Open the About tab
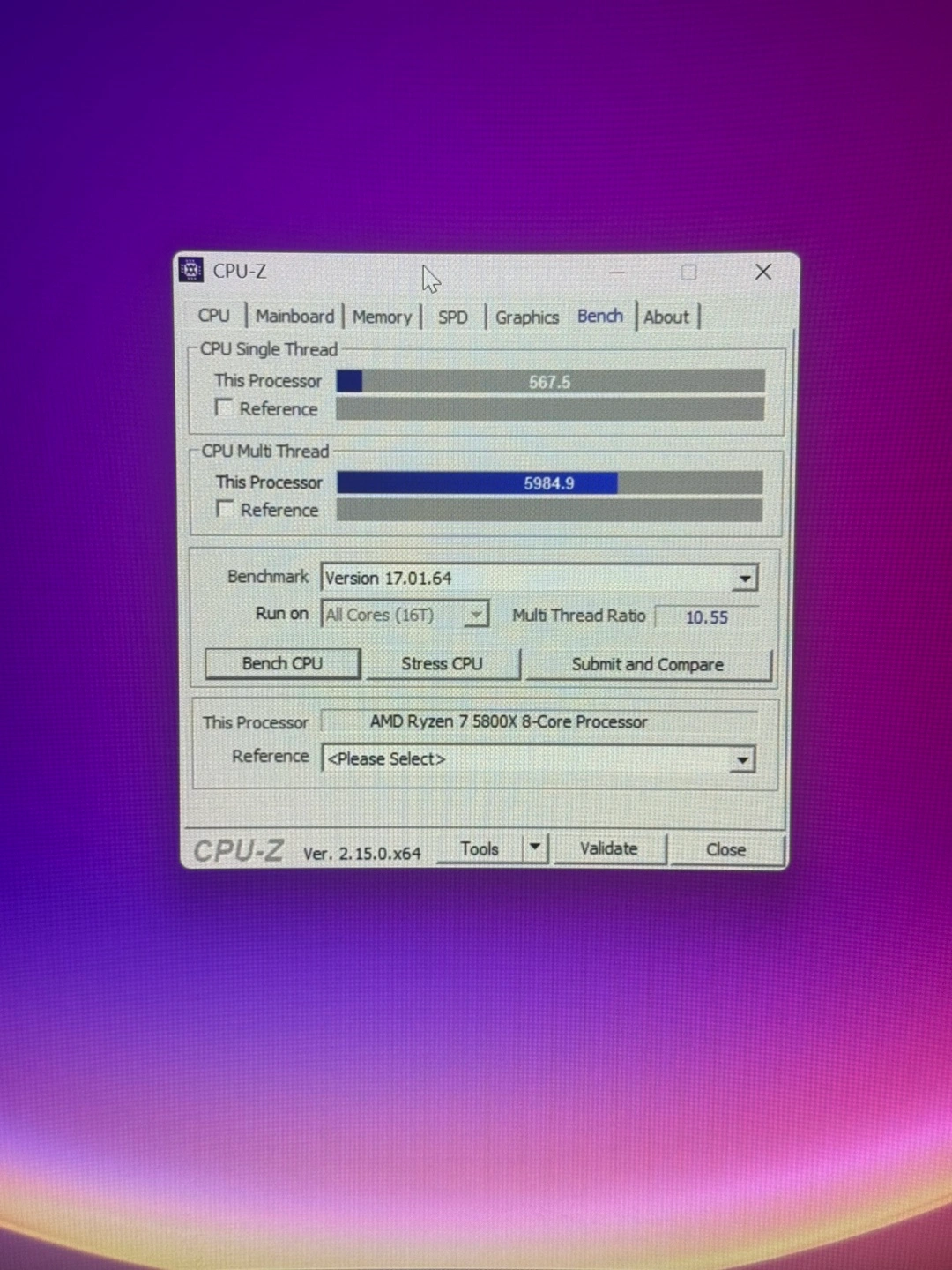The image size is (952, 1270). pyautogui.click(x=666, y=317)
